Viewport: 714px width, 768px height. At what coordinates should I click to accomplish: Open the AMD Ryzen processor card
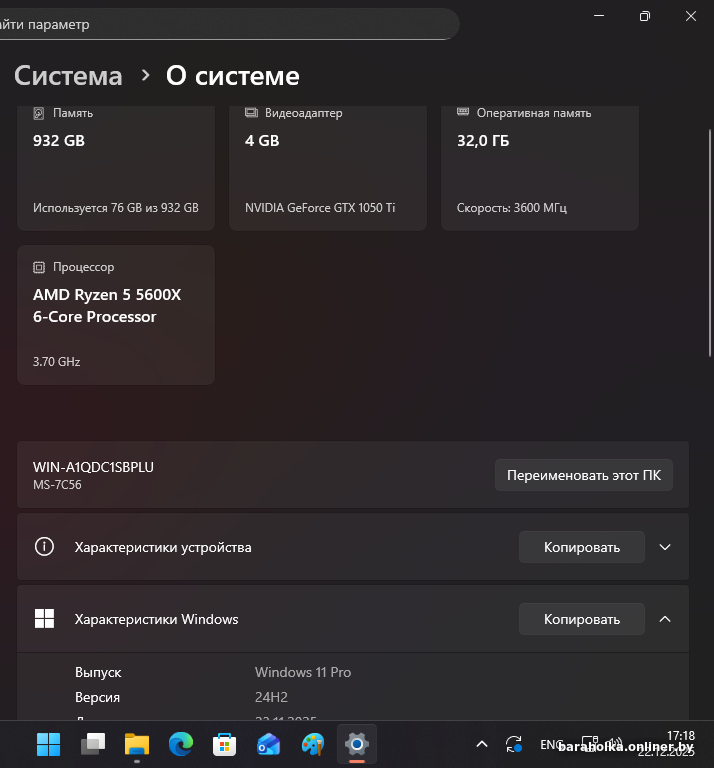[x=116, y=315]
